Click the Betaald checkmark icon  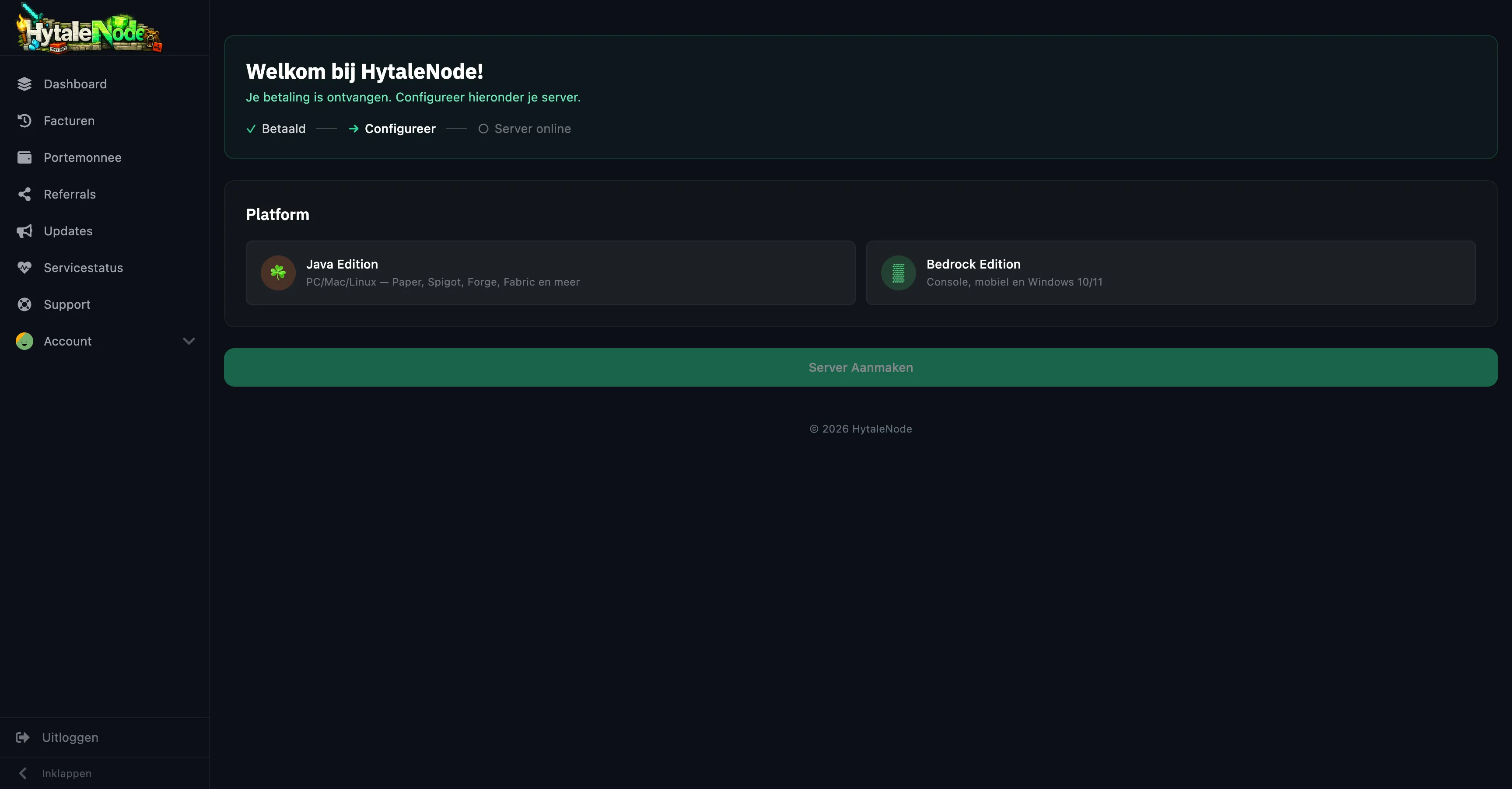click(251, 129)
